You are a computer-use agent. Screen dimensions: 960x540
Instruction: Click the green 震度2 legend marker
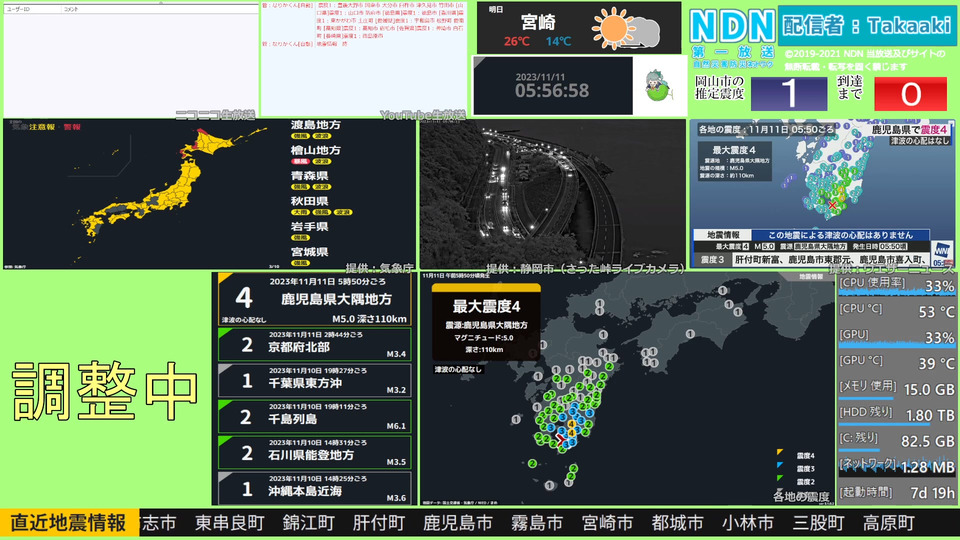click(780, 478)
